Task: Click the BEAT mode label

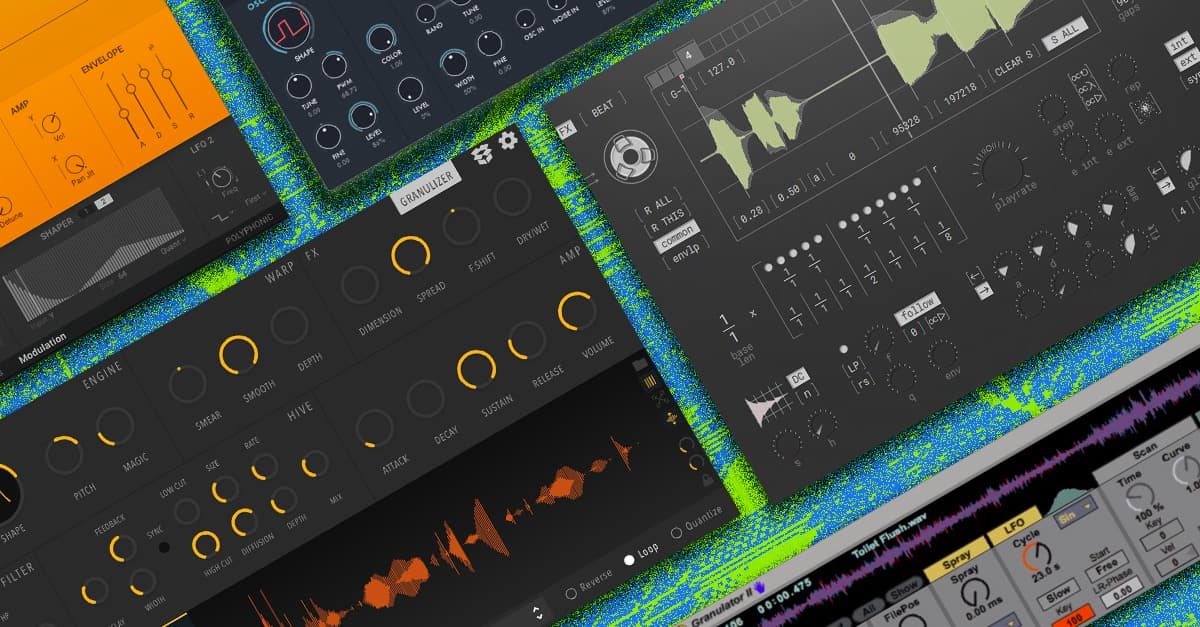Action: tap(603, 106)
